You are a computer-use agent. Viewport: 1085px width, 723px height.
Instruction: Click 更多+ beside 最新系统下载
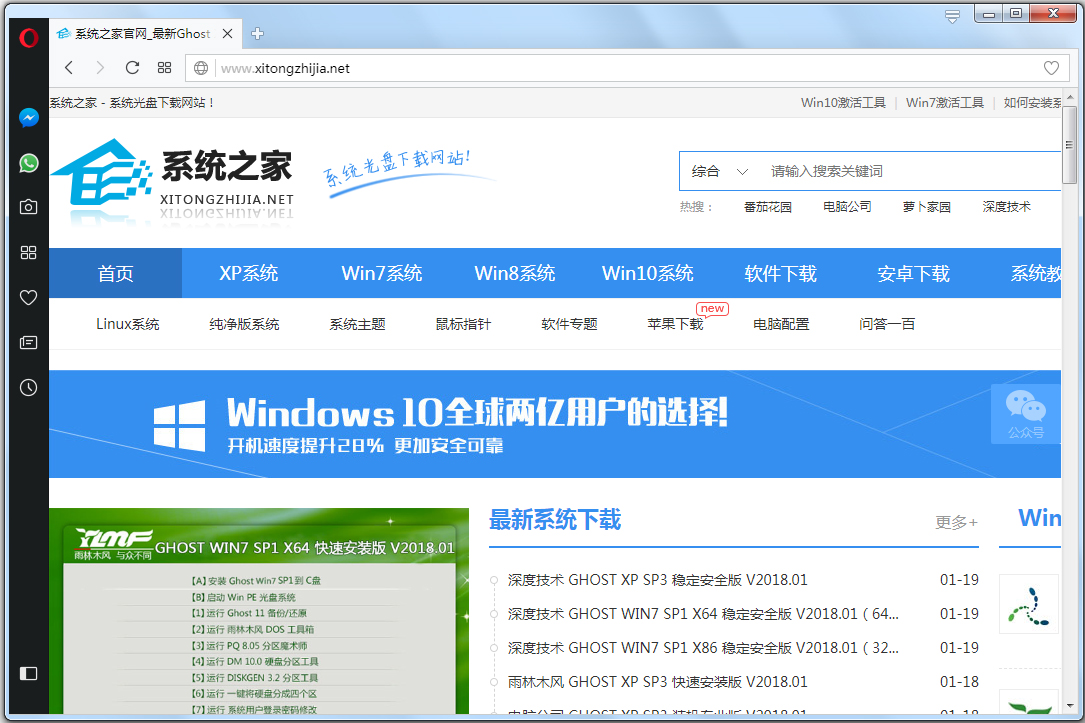tap(956, 522)
